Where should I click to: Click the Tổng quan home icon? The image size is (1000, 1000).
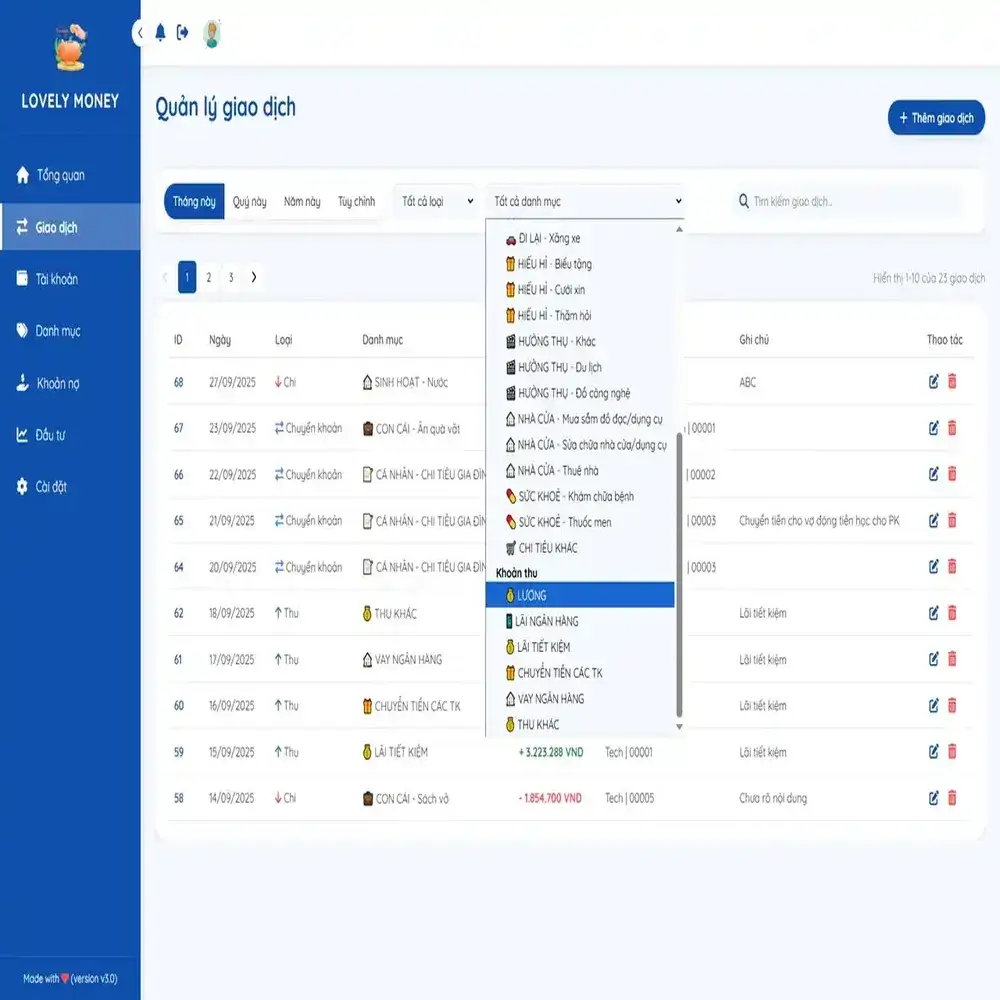(x=23, y=172)
